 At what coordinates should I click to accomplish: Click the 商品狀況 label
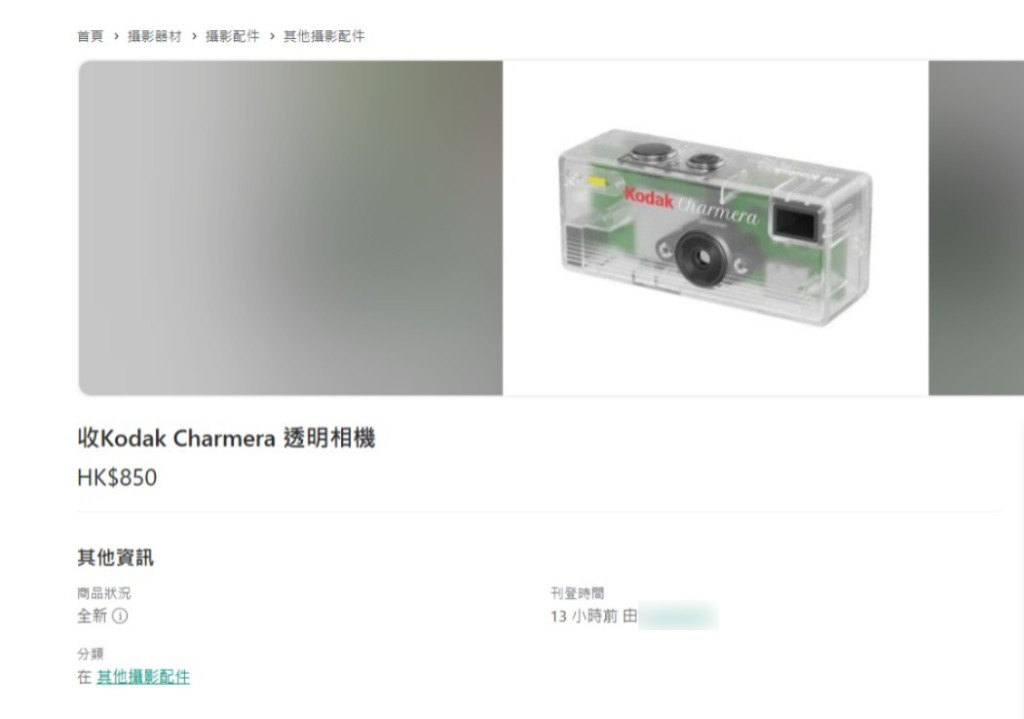104,593
